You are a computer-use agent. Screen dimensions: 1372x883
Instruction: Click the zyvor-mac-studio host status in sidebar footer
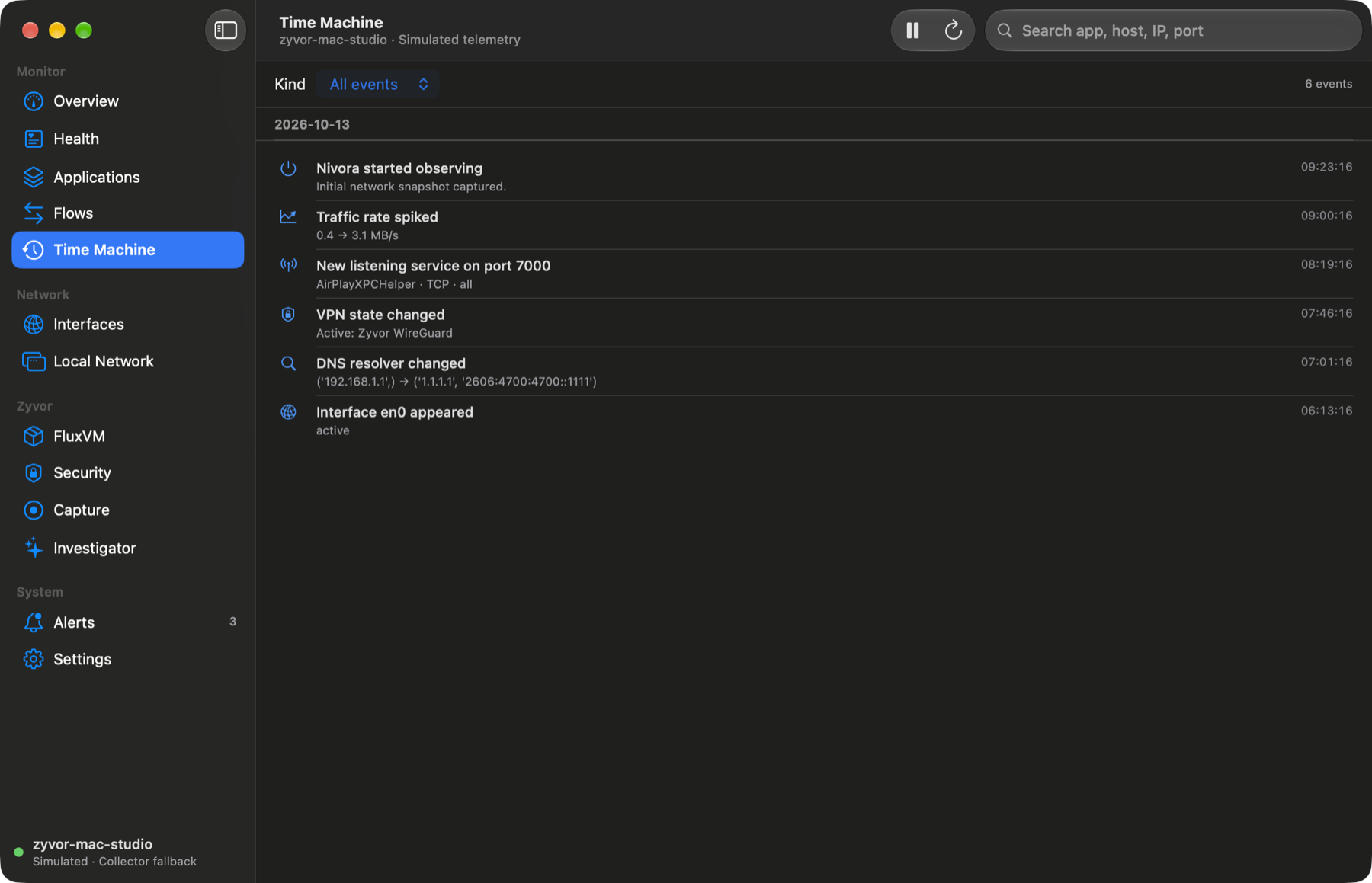tap(105, 853)
